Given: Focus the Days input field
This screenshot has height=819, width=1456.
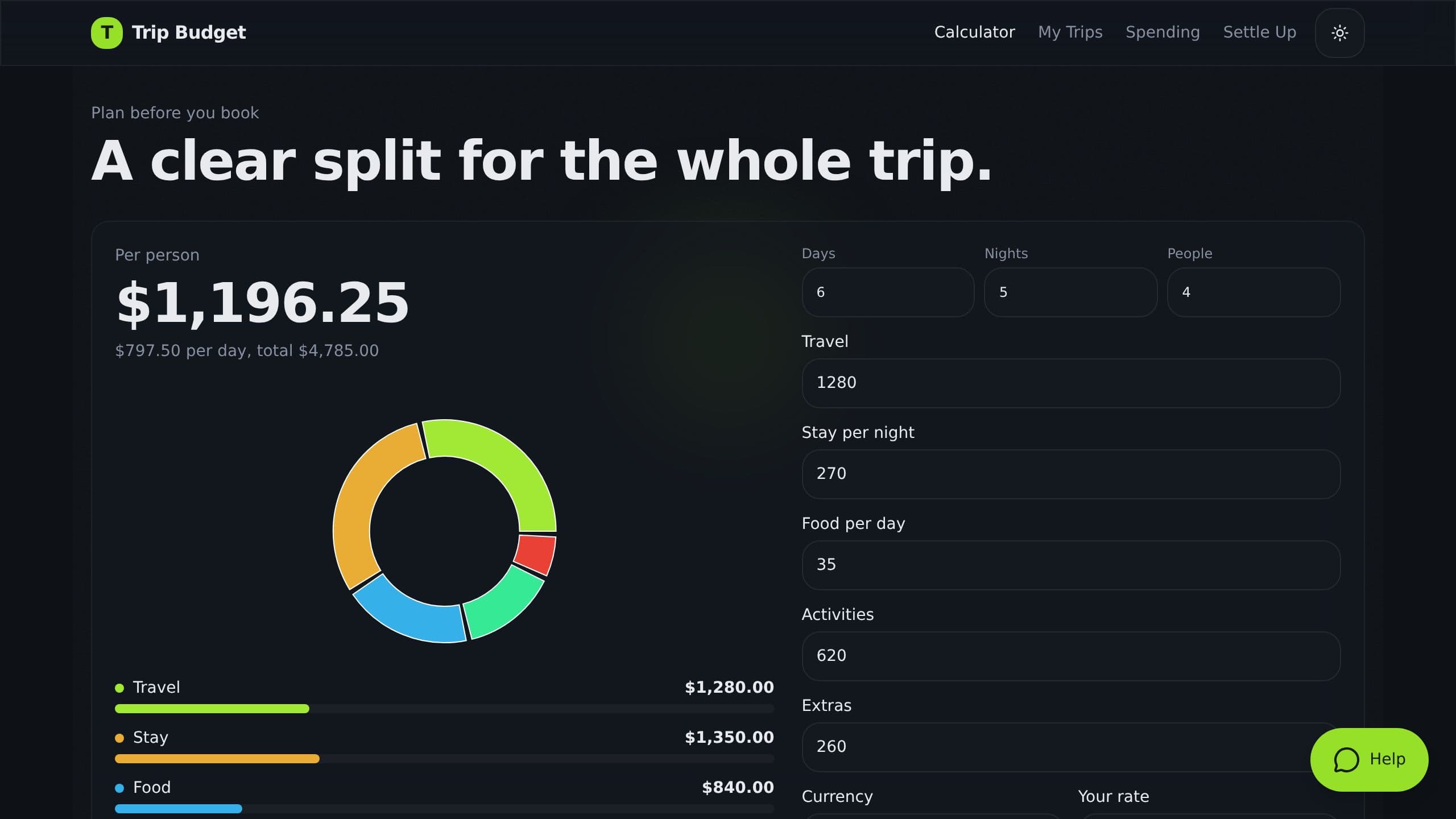Looking at the screenshot, I should [x=888, y=292].
